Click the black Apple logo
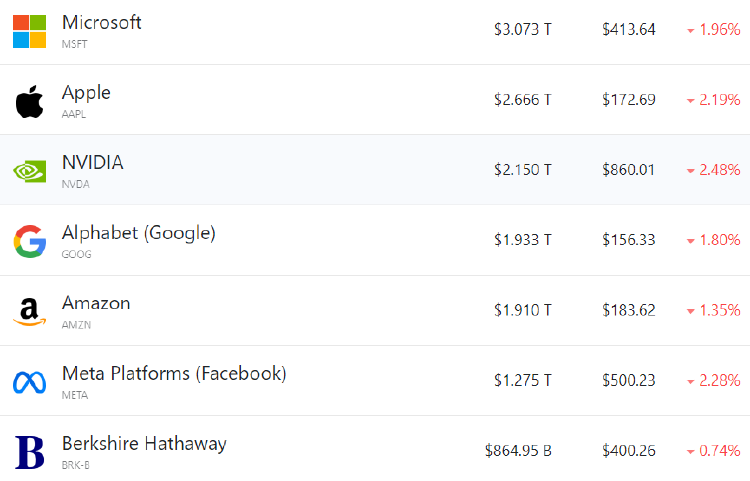This screenshot has height=481, width=750. coord(30,102)
